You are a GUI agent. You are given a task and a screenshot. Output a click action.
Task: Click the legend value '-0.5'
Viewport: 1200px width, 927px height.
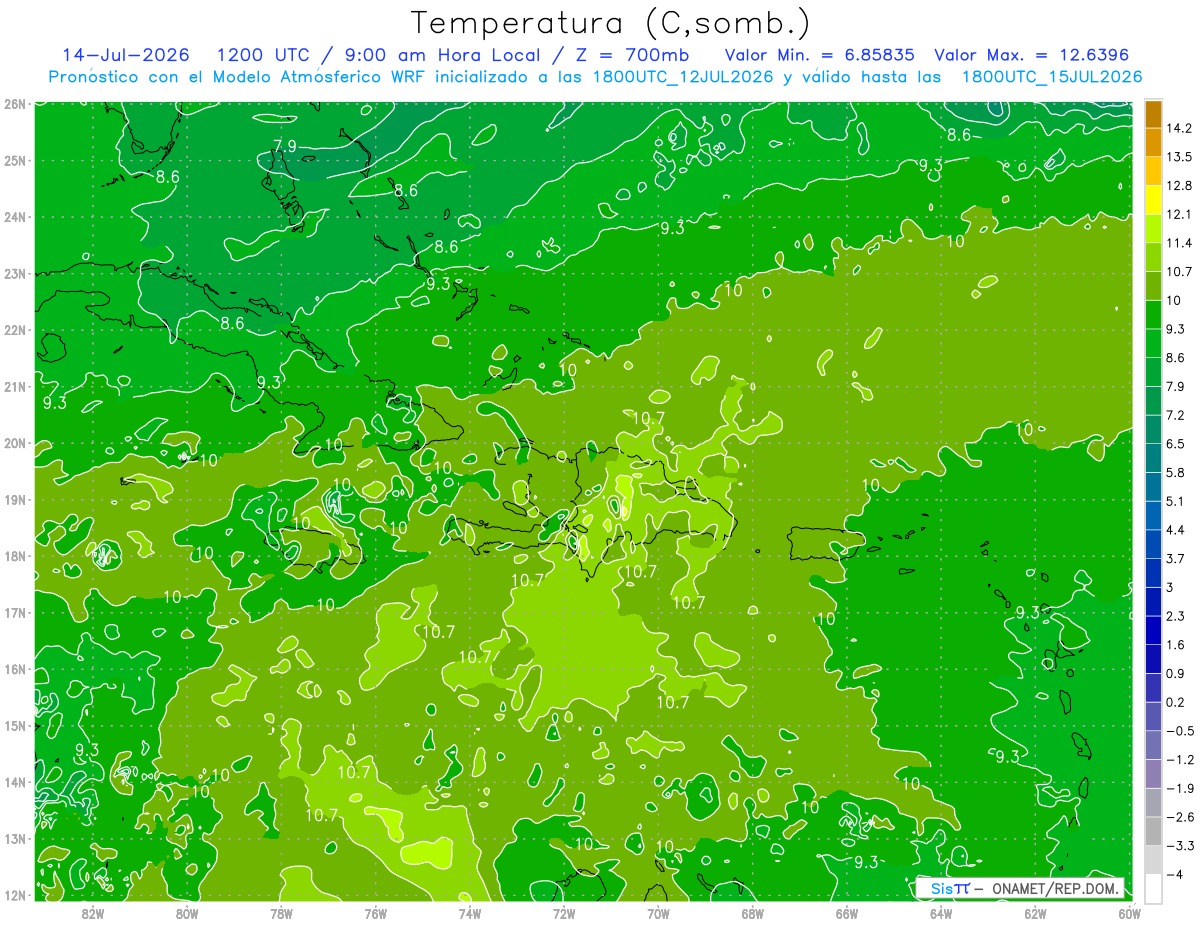[x=1180, y=731]
